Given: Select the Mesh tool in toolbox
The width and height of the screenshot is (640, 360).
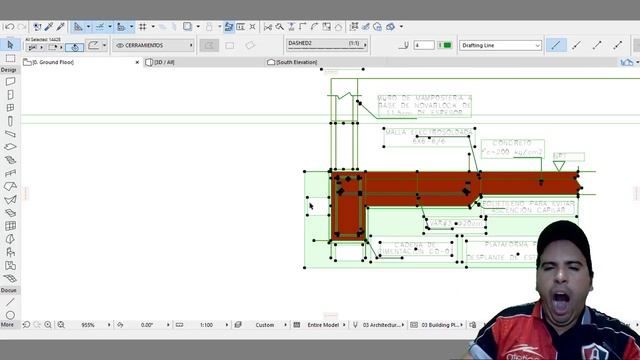Looking at the screenshot, I should coord(10,278).
